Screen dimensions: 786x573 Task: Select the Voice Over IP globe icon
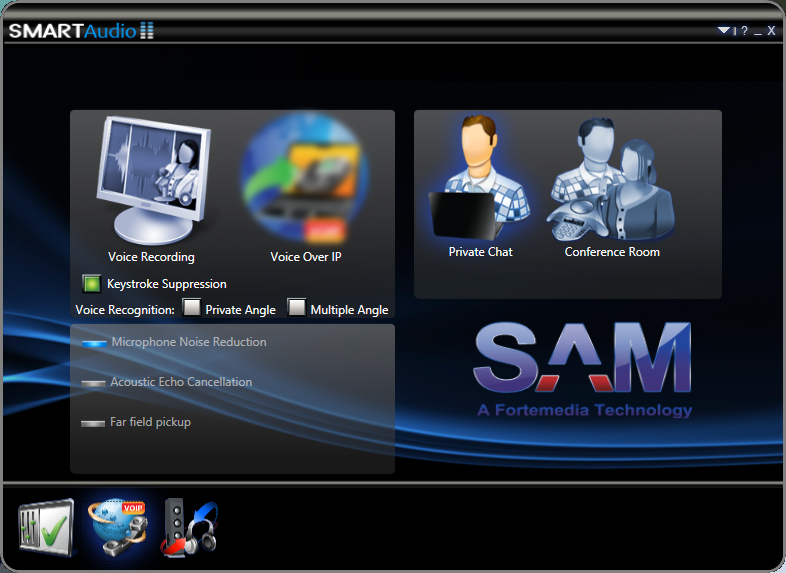(x=305, y=178)
